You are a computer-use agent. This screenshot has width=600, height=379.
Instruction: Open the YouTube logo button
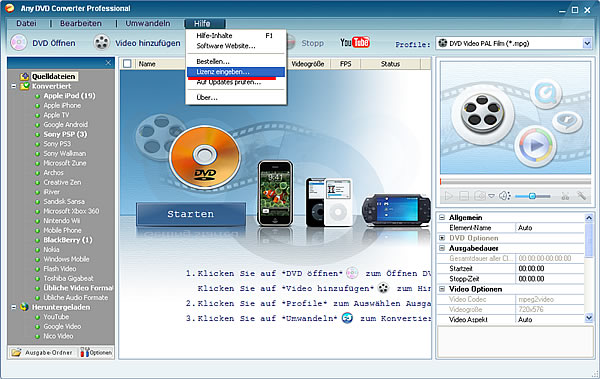click(355, 42)
